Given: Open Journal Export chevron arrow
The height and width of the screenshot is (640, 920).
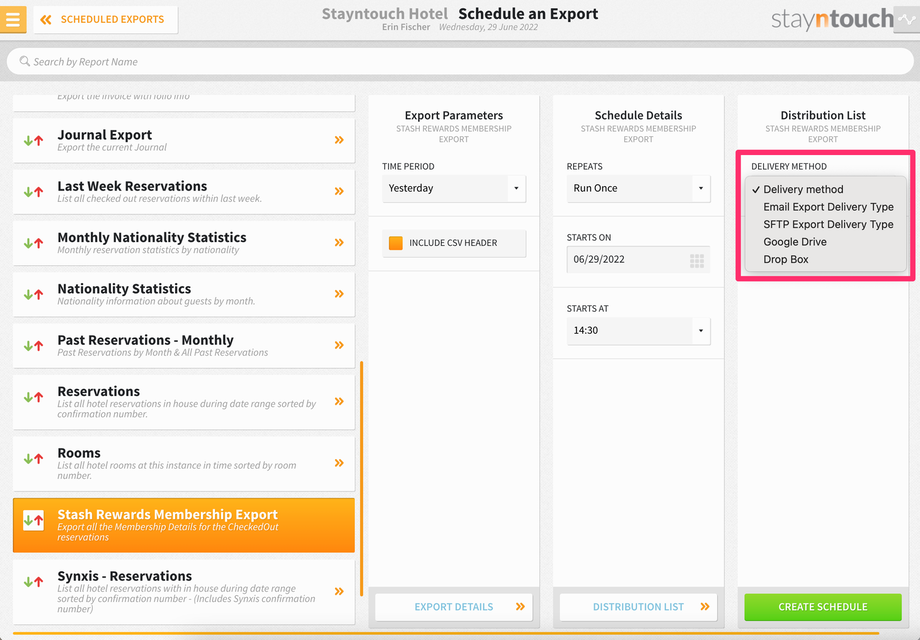Looking at the screenshot, I should tap(339, 140).
